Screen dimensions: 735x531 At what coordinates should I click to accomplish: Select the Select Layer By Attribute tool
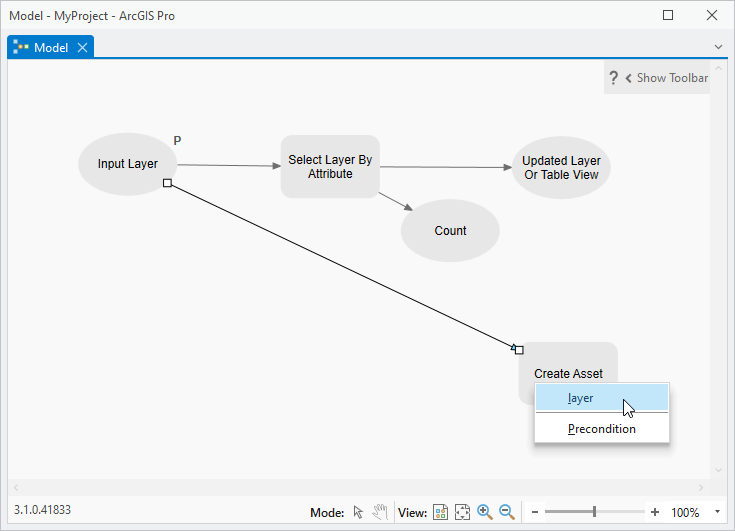coord(330,166)
